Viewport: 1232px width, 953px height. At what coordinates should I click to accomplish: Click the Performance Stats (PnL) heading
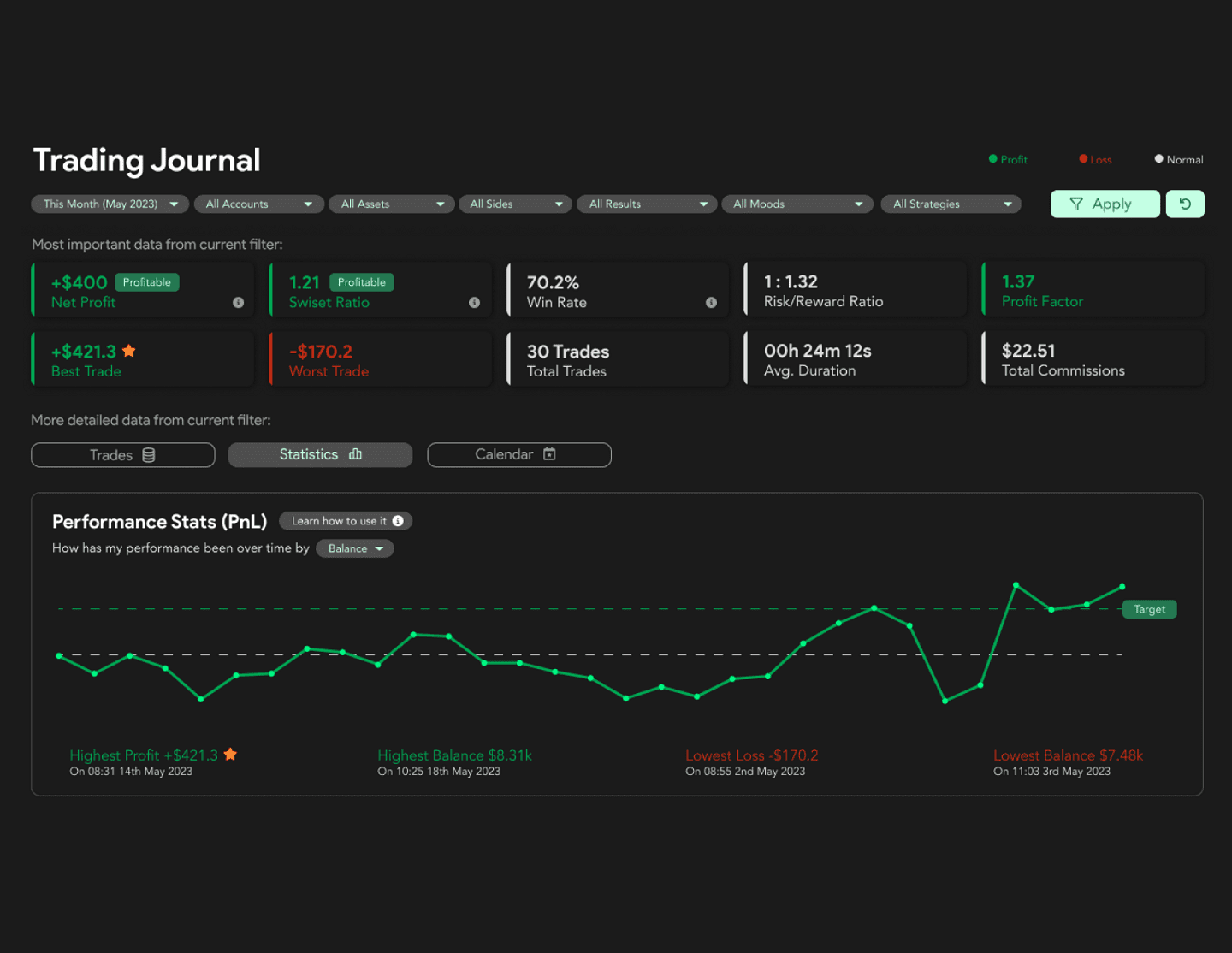click(x=159, y=522)
